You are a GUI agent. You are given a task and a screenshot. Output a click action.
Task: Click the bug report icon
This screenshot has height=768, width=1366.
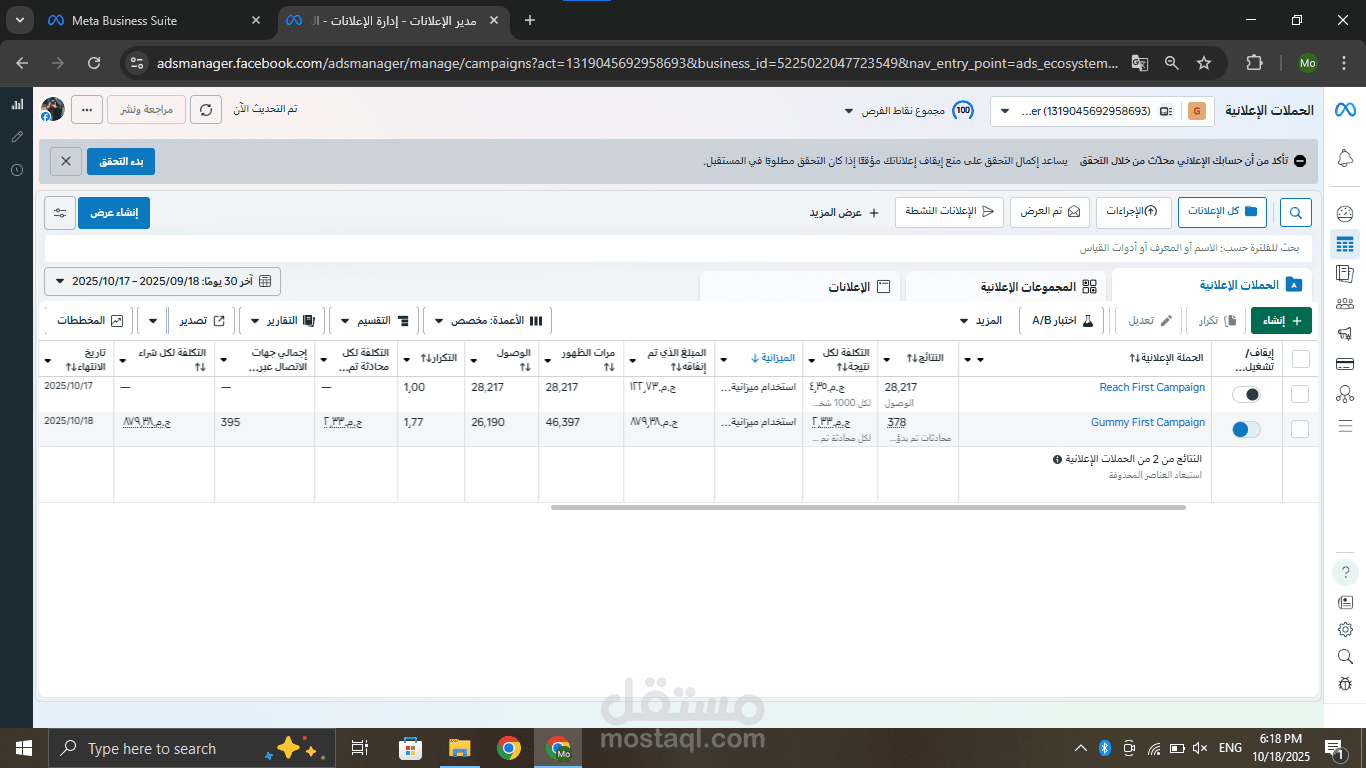point(1345,684)
